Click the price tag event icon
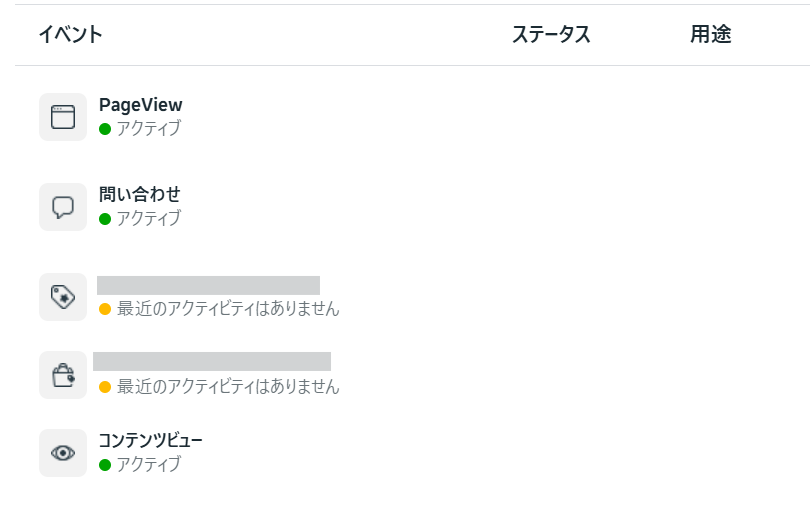This screenshot has width=810, height=508. [63, 297]
